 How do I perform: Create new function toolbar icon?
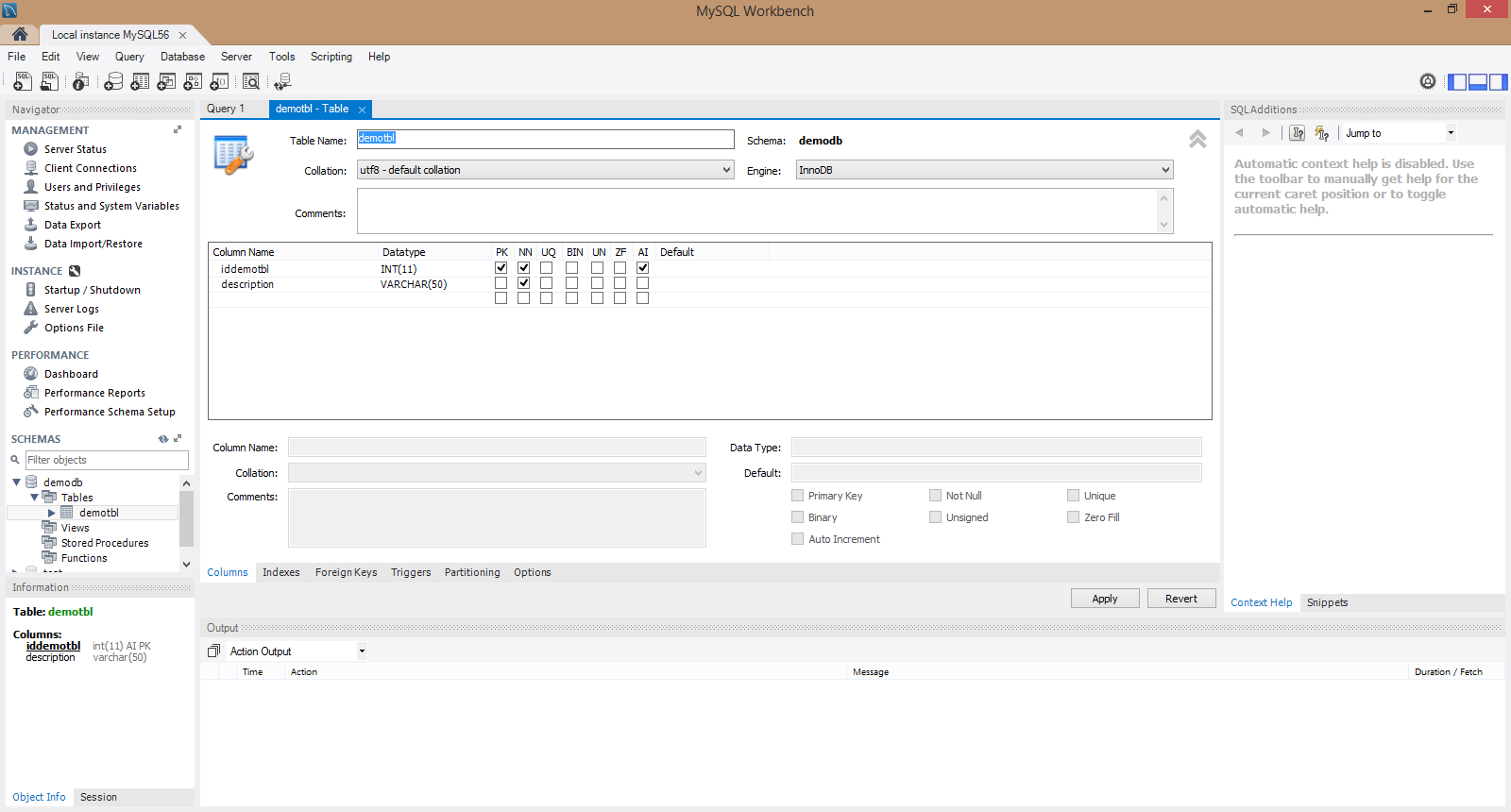pyautogui.click(x=219, y=81)
